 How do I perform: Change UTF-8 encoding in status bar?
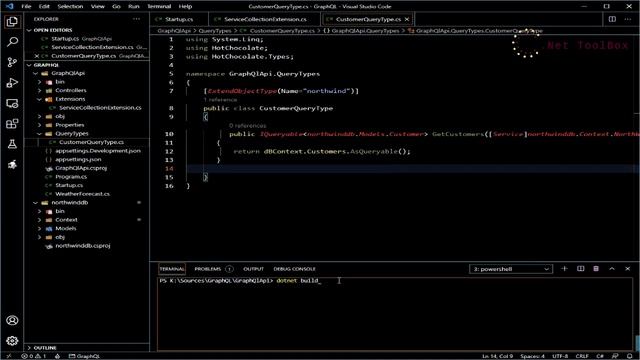point(560,356)
